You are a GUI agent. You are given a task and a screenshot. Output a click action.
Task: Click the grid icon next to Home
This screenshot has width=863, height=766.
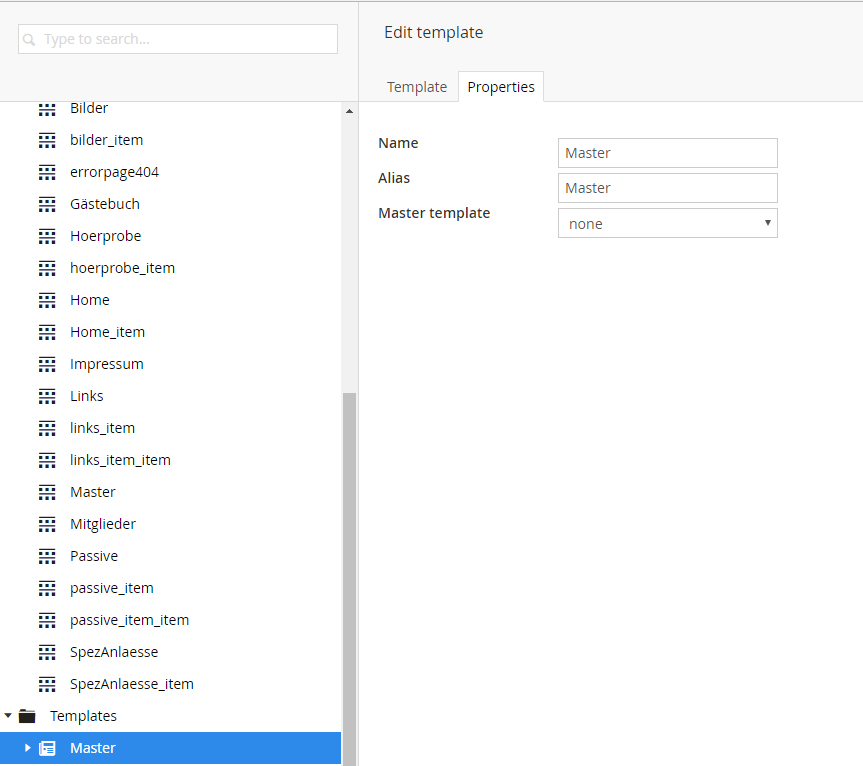point(47,300)
